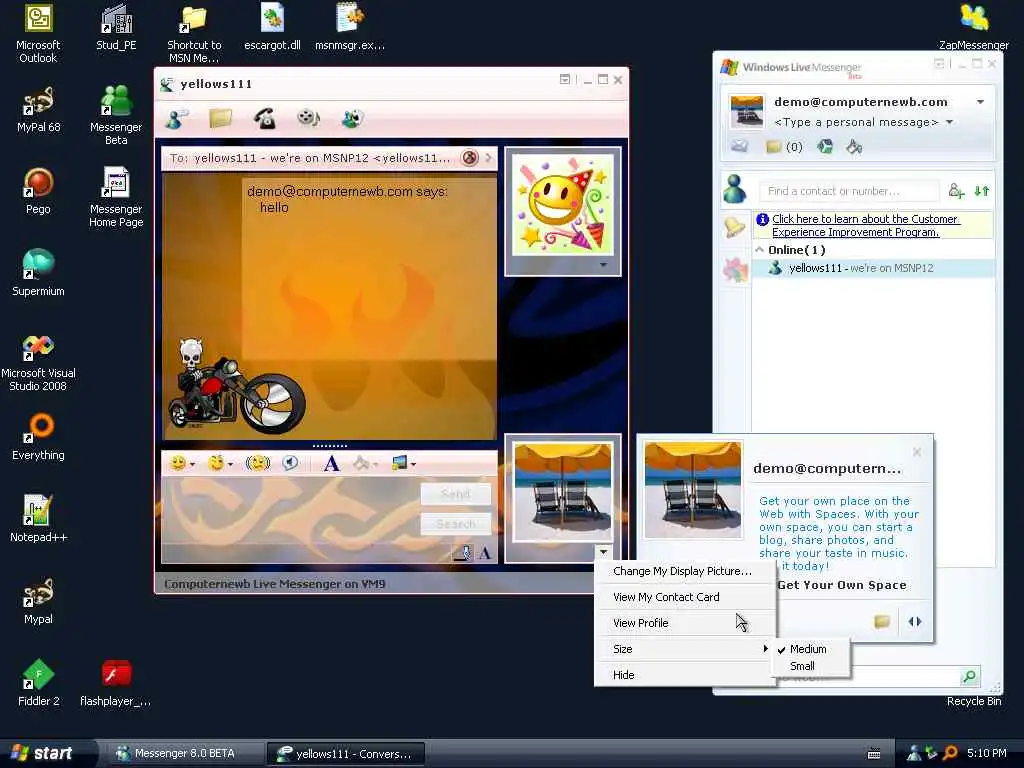The width and height of the screenshot is (1024, 768).
Task: Click the Send button
Action: click(x=455, y=494)
